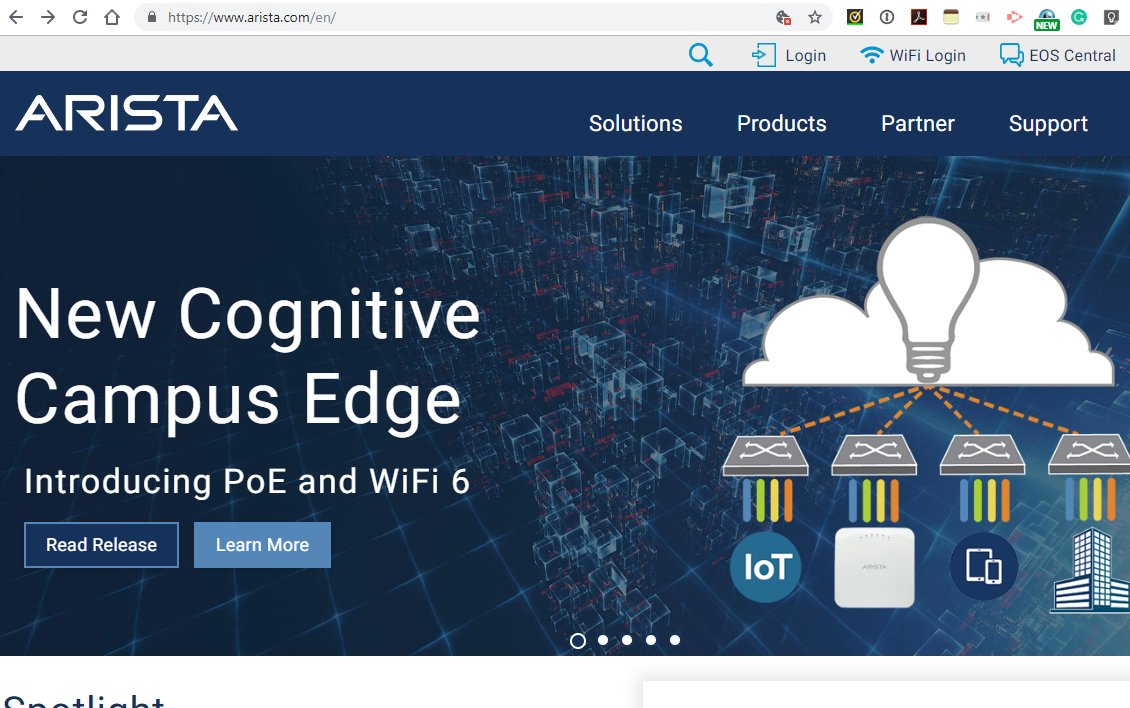Bookmark this page with the star icon
Viewport: 1130px width, 708px height.
pyautogui.click(x=814, y=17)
